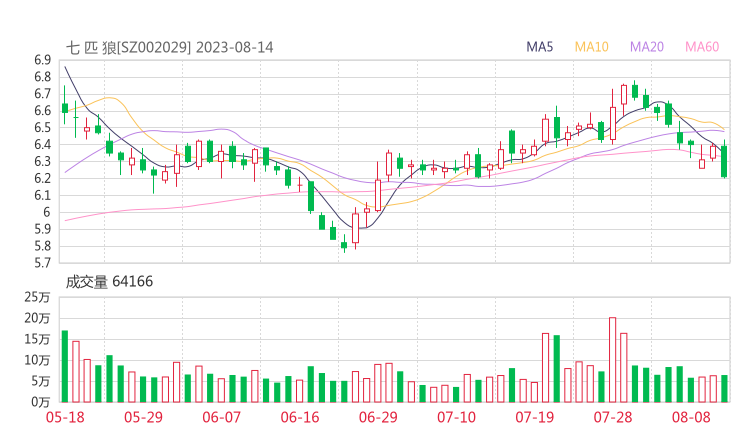
Task: Click the 0万 volume axis label
Action: [x=41, y=402]
